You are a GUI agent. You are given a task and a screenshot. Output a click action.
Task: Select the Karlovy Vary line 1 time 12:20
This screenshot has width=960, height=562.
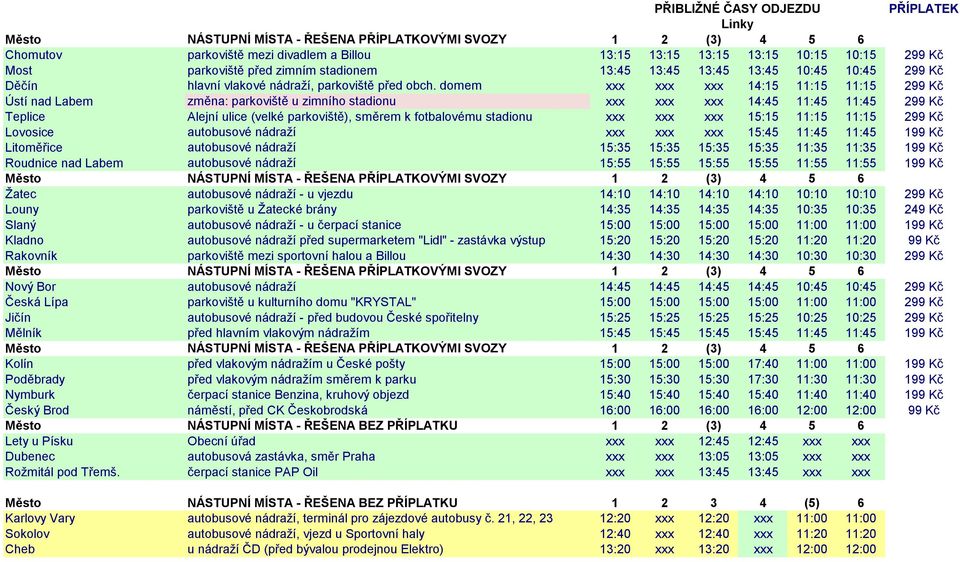point(615,519)
